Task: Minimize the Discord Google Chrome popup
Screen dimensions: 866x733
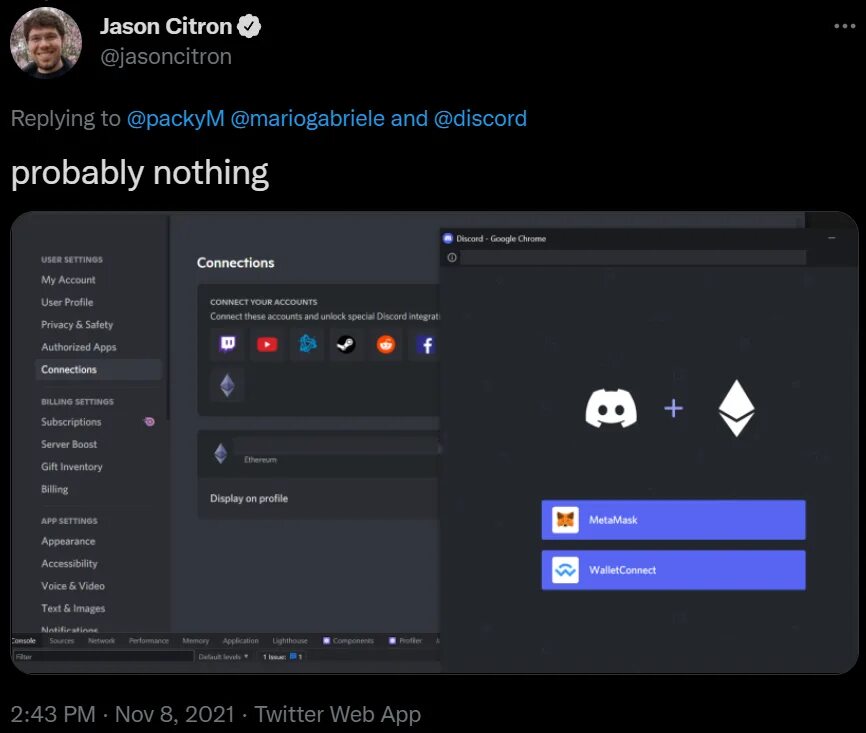Action: point(832,238)
